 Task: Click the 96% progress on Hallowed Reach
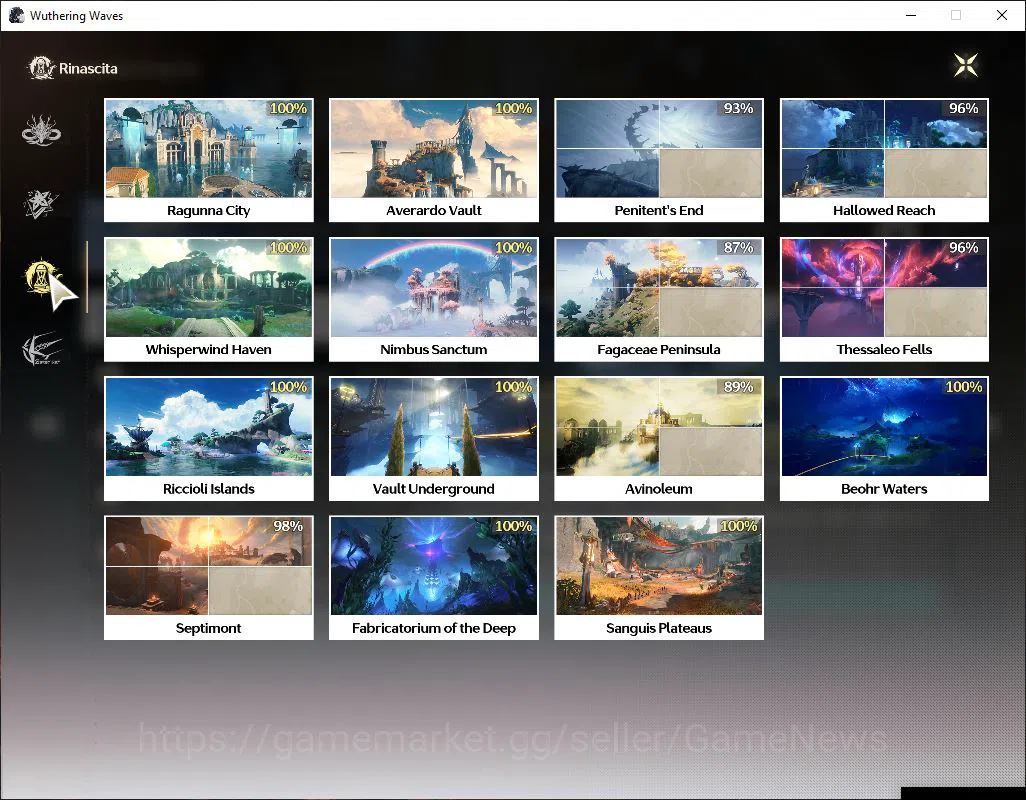click(x=963, y=109)
